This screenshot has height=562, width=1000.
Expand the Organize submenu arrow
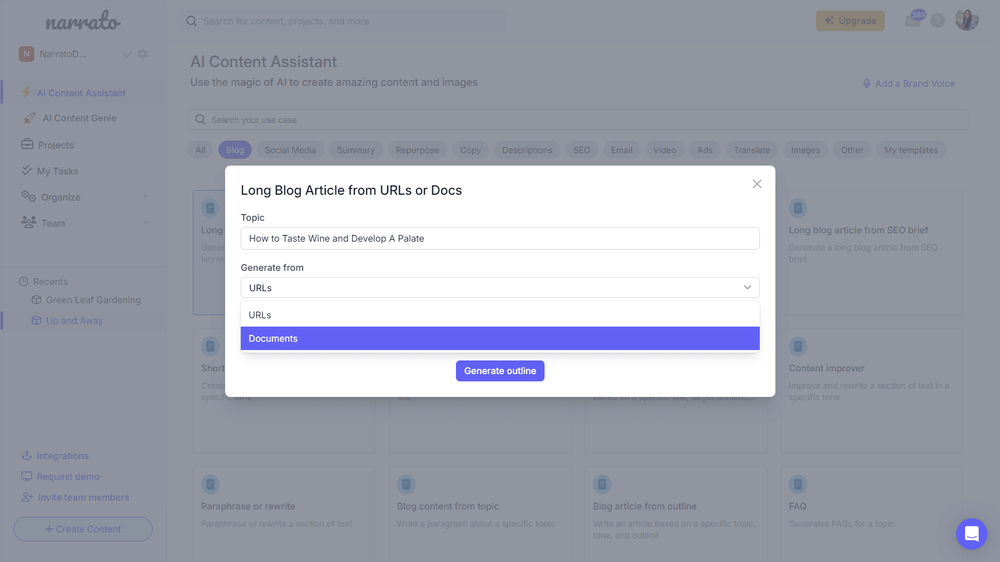(147, 196)
